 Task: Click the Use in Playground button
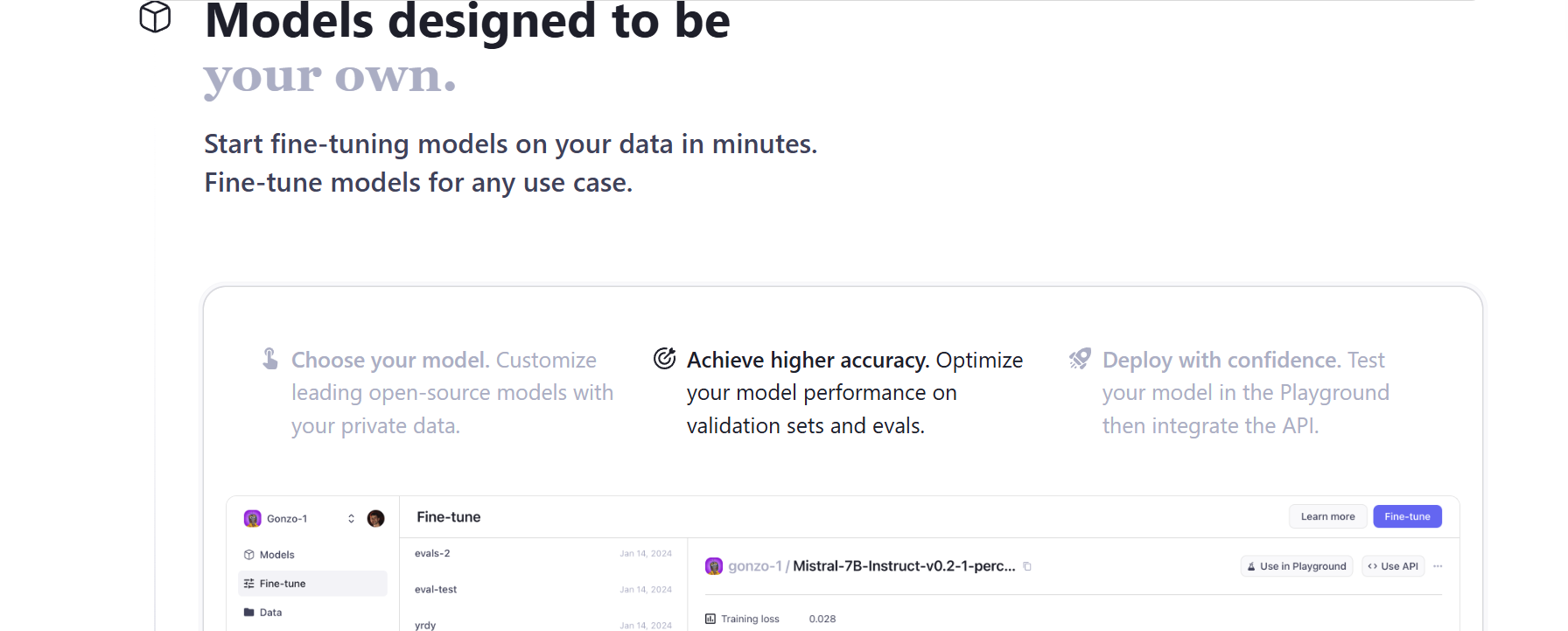coord(1297,566)
